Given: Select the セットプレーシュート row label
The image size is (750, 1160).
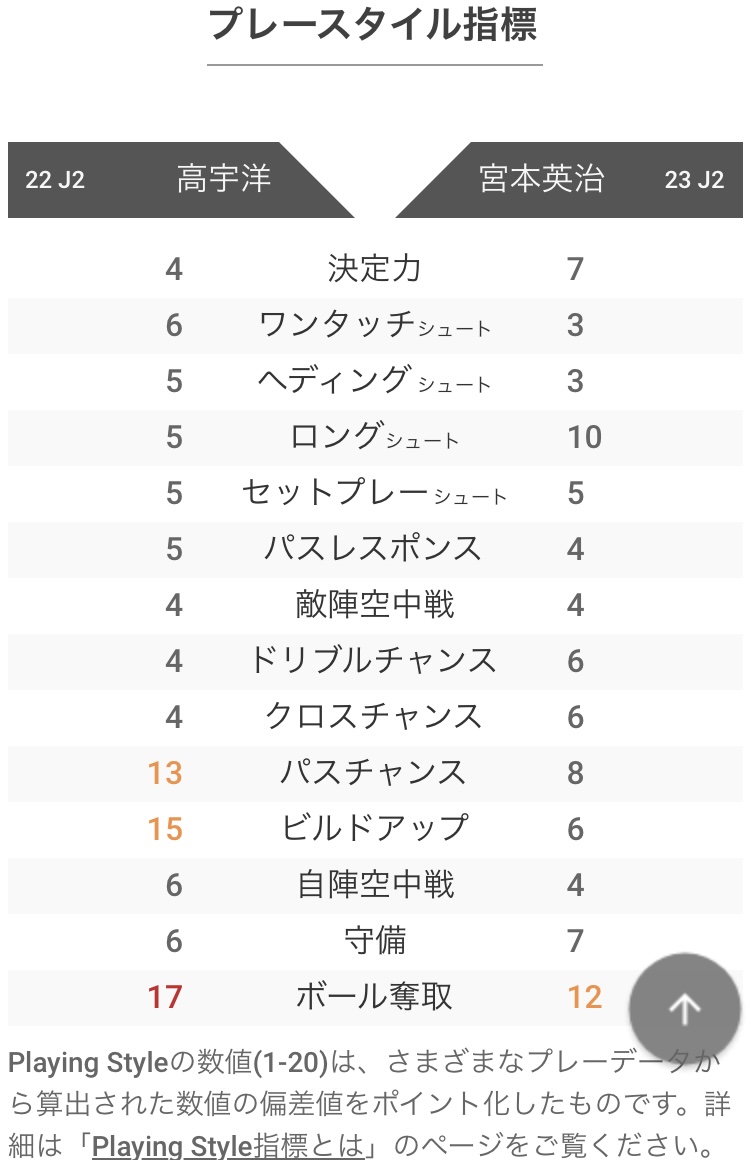Looking at the screenshot, I should click(x=375, y=493).
